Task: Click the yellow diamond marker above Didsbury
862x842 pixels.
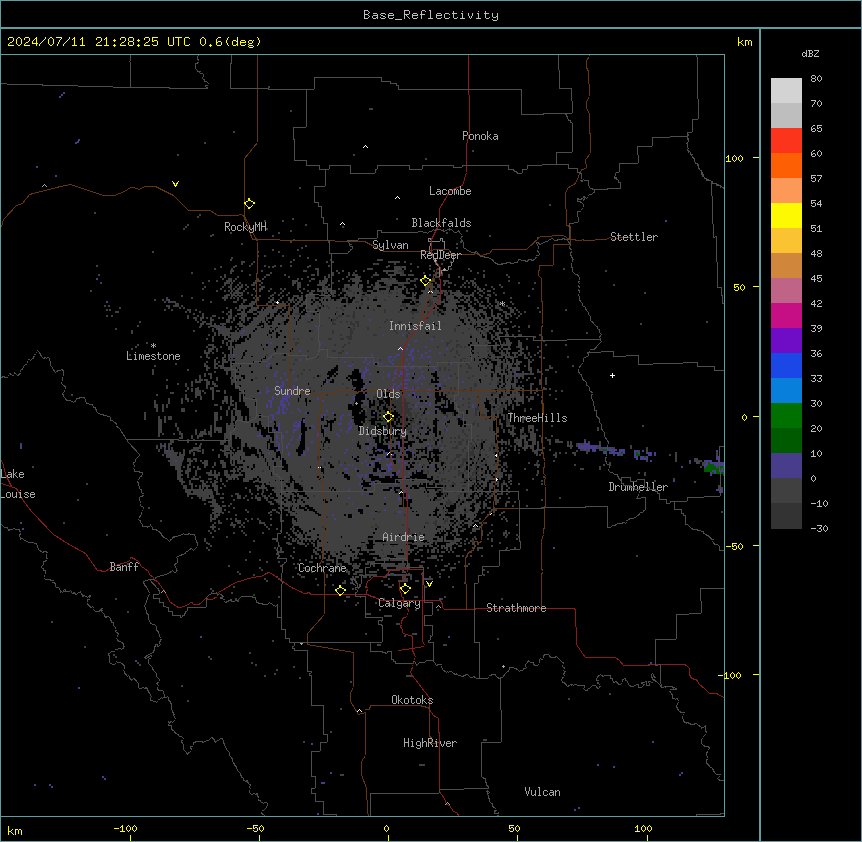Action: coord(388,417)
